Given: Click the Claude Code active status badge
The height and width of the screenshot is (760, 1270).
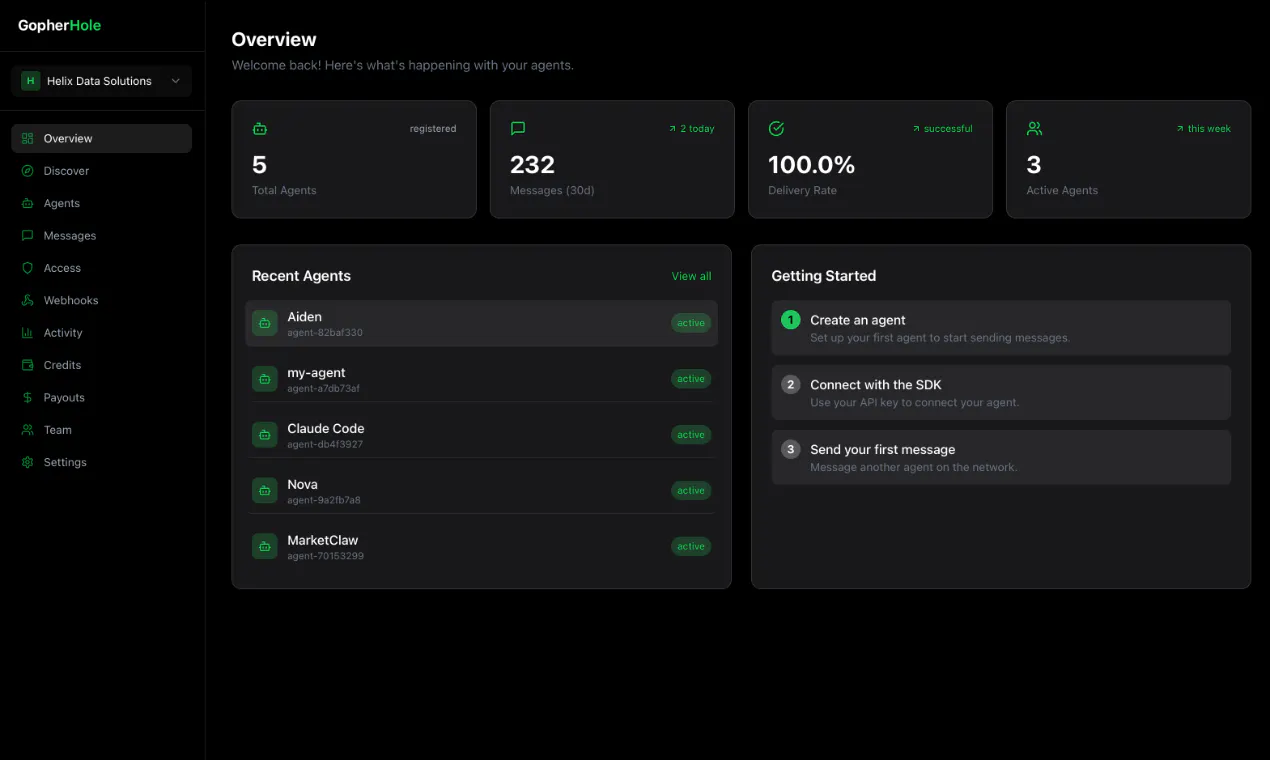Looking at the screenshot, I should (691, 435).
